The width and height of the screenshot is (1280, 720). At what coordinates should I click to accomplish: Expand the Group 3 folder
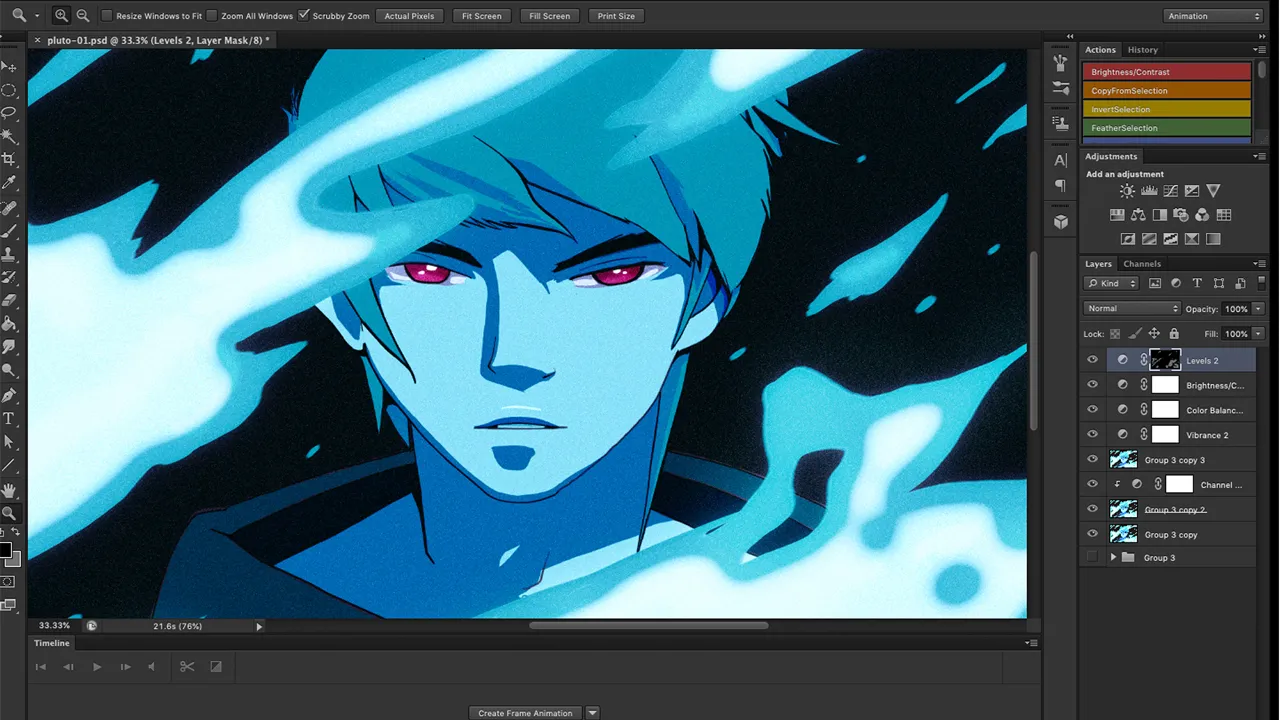(x=1113, y=557)
